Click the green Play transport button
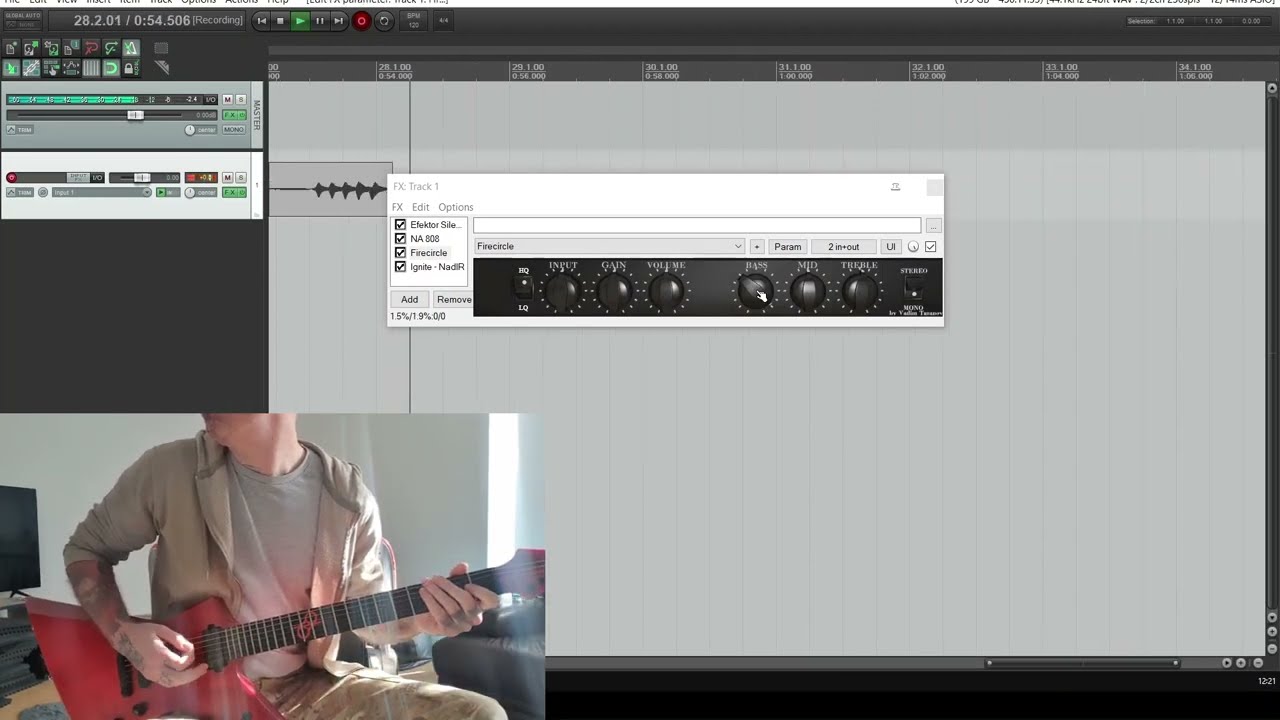The height and width of the screenshot is (720, 1280). point(300,20)
